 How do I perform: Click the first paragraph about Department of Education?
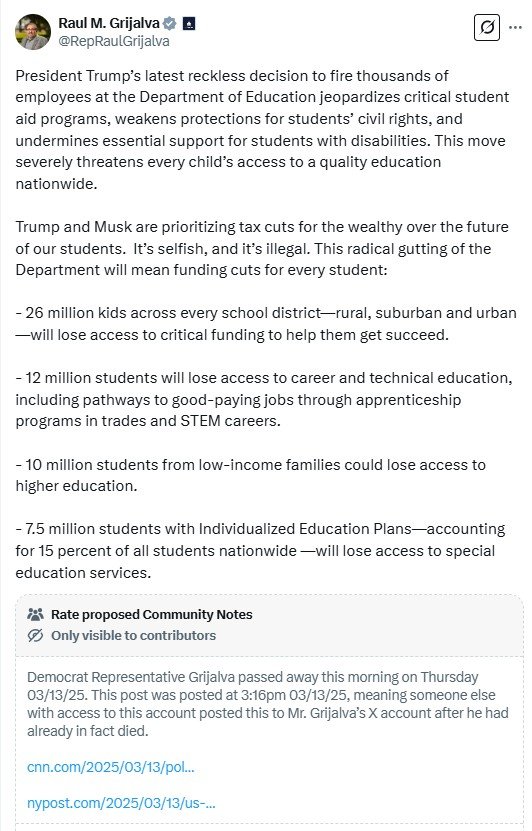262,130
